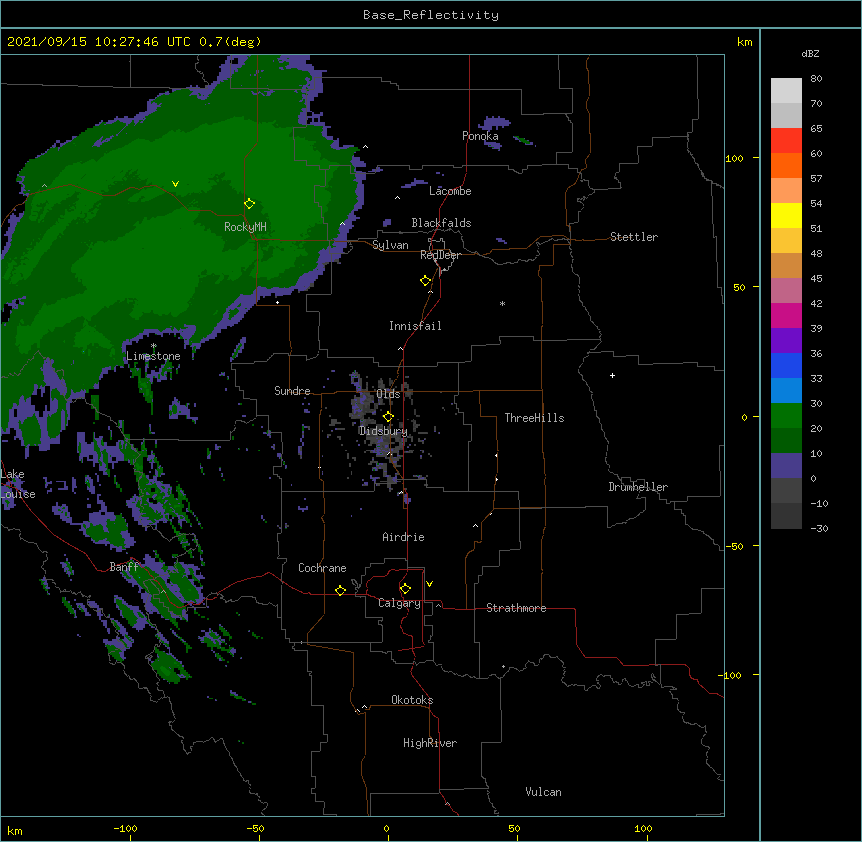Click the yellow diamond marker below RedDeer

tap(426, 281)
